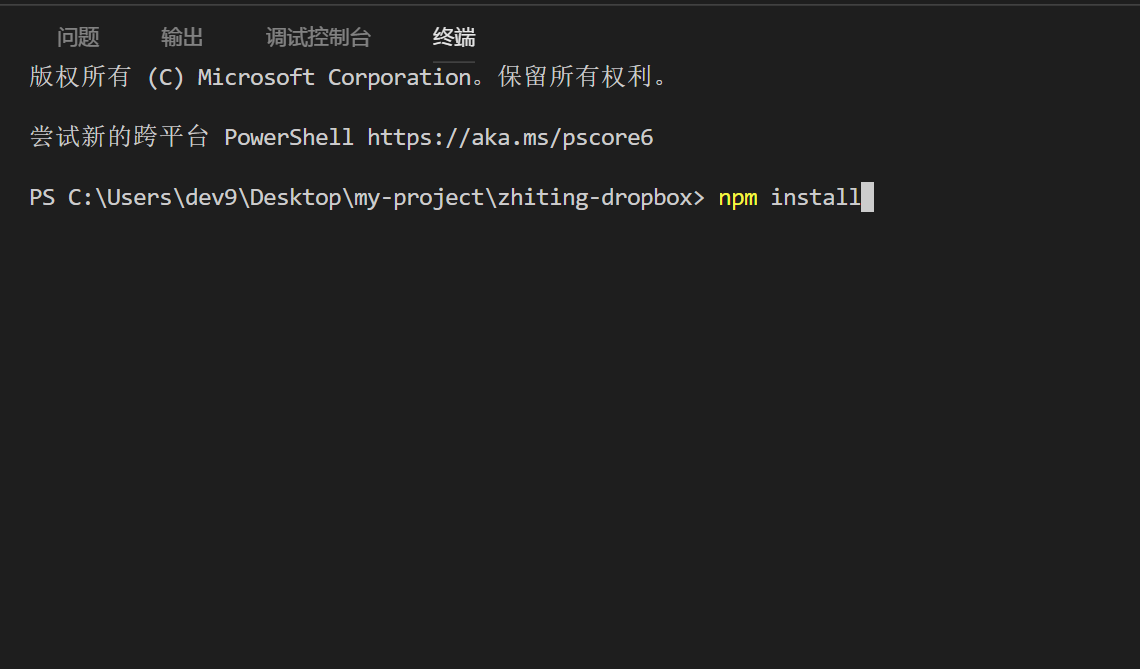Click the 版权所有 (C) text at line start

(107, 77)
